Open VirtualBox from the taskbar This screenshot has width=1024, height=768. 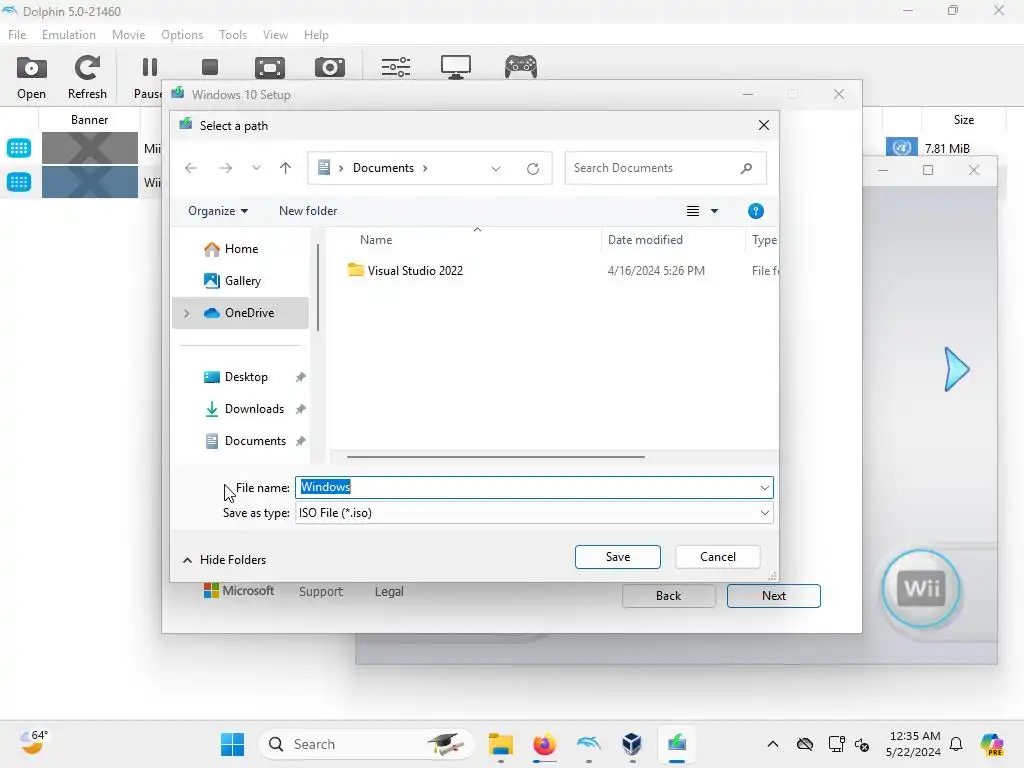(x=632, y=744)
